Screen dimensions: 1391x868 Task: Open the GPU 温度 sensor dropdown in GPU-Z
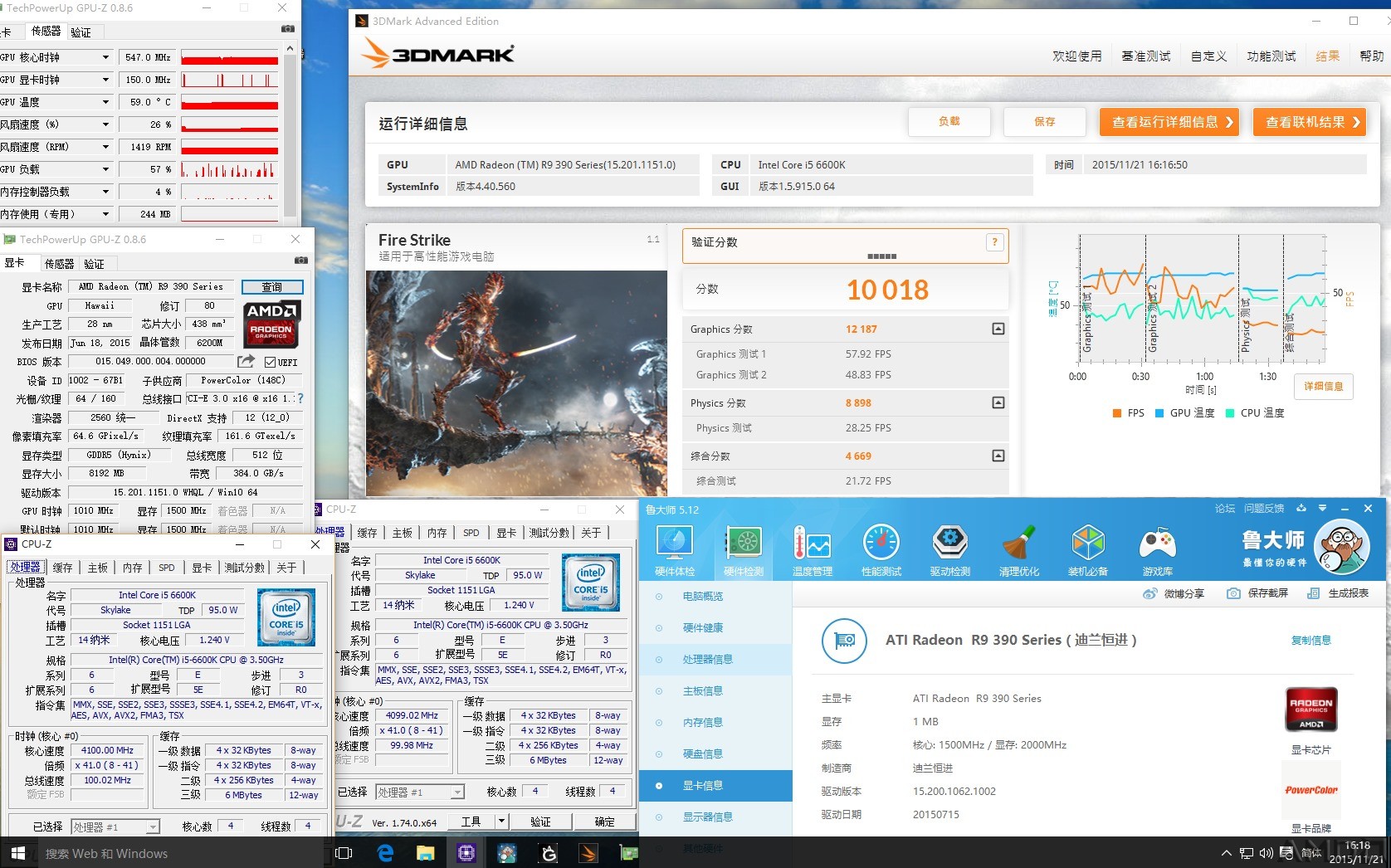[105, 102]
